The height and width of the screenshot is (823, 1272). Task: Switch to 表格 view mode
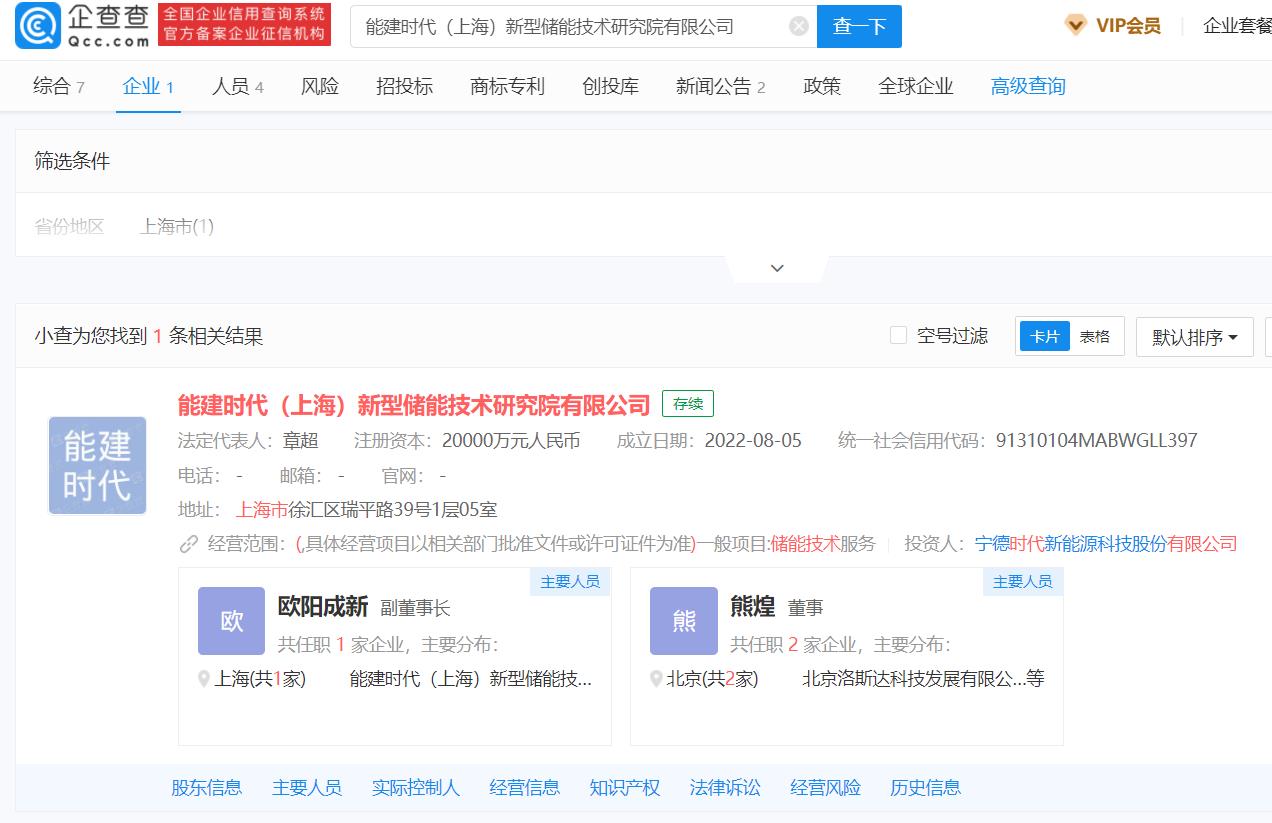[x=1095, y=336]
